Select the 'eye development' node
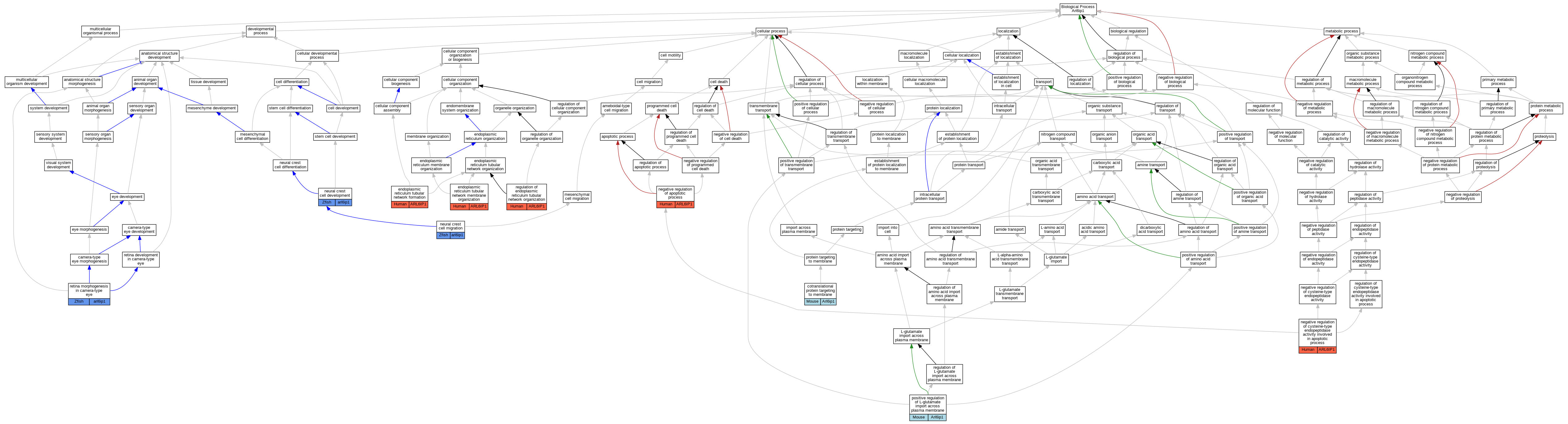Viewport: 1568px width, 424px height. 127,197
